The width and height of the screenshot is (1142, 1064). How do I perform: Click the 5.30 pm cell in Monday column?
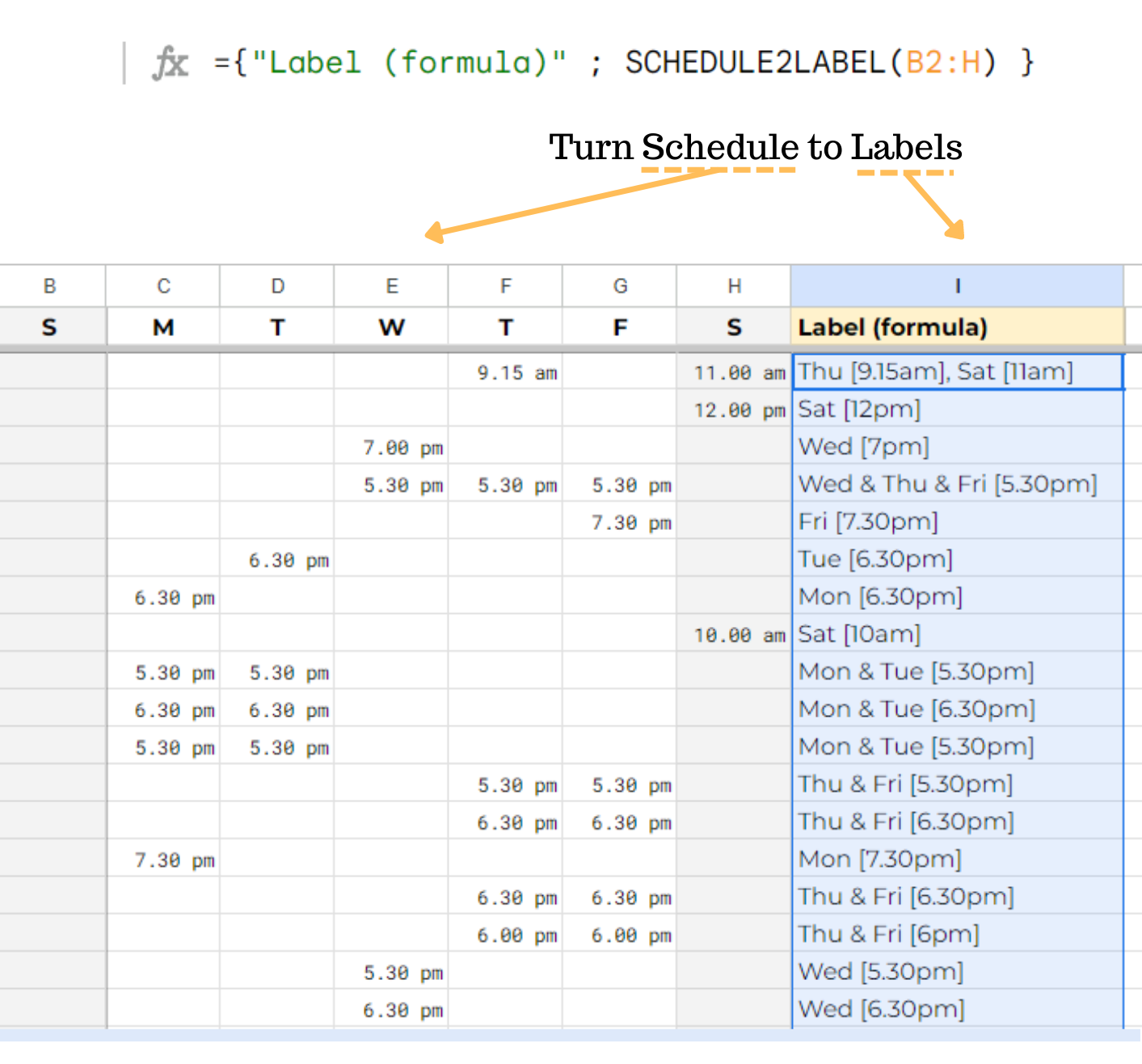coord(164,672)
